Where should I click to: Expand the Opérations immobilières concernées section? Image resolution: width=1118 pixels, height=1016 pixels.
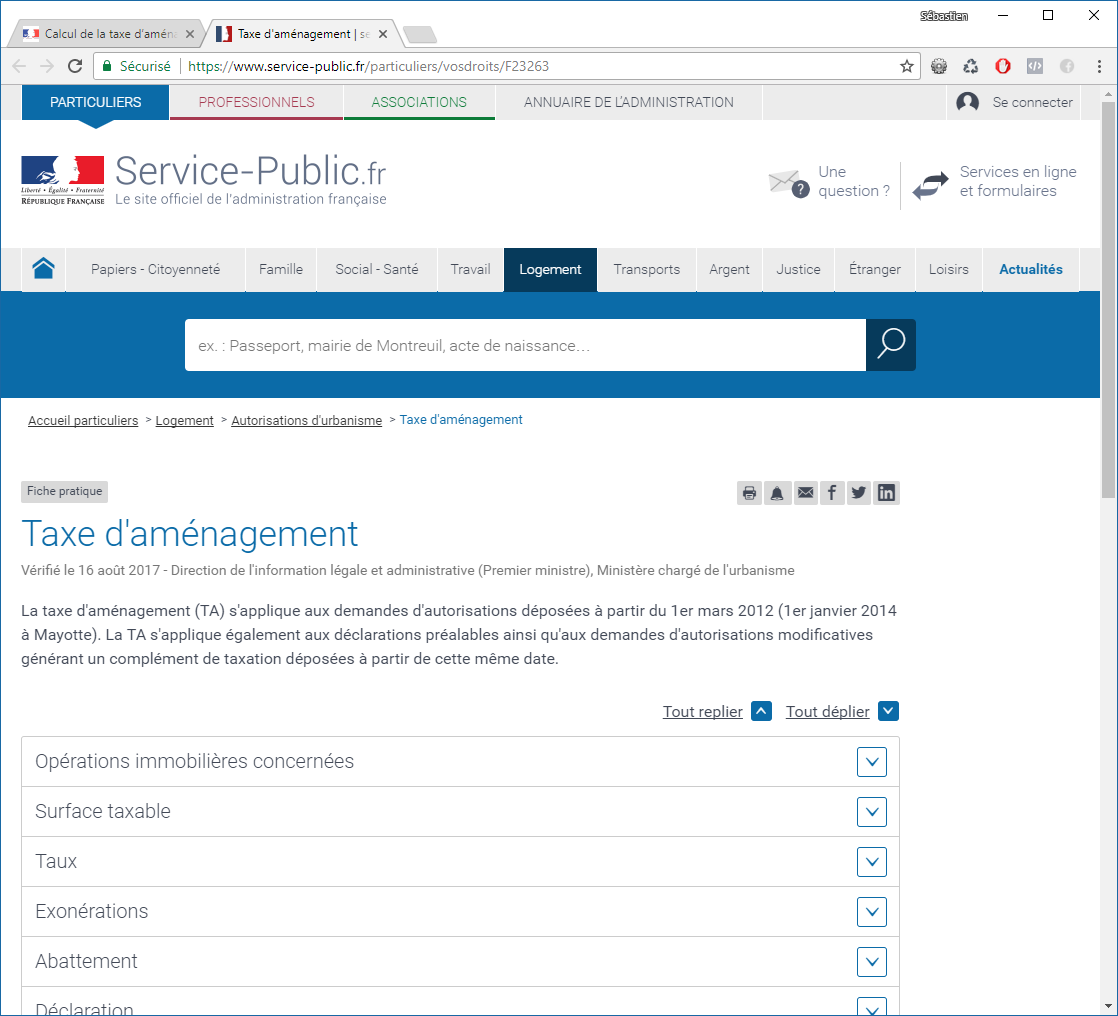[872, 762]
